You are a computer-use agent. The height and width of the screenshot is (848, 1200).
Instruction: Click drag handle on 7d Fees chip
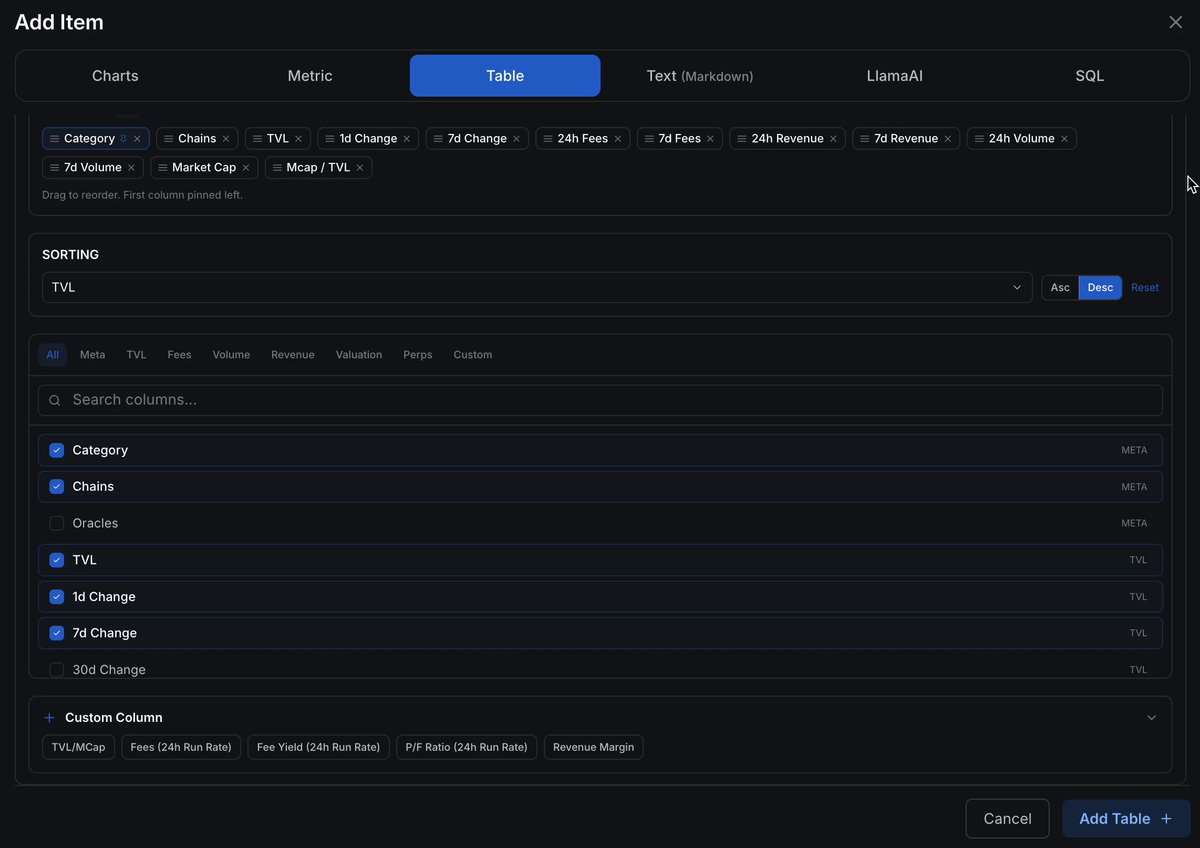pos(649,139)
